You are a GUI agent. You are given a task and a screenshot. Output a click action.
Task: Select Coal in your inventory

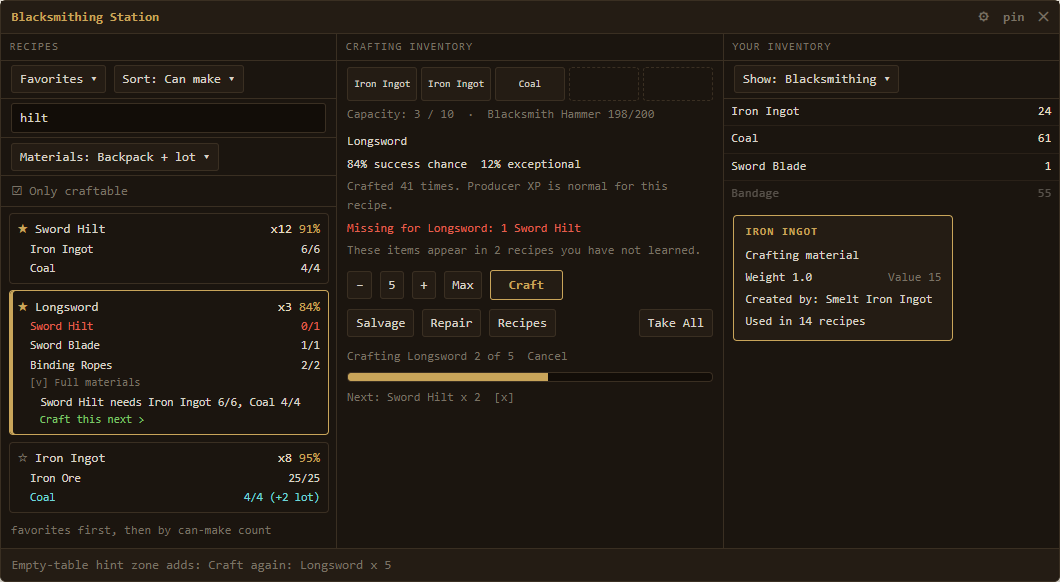pyautogui.click(x=891, y=139)
